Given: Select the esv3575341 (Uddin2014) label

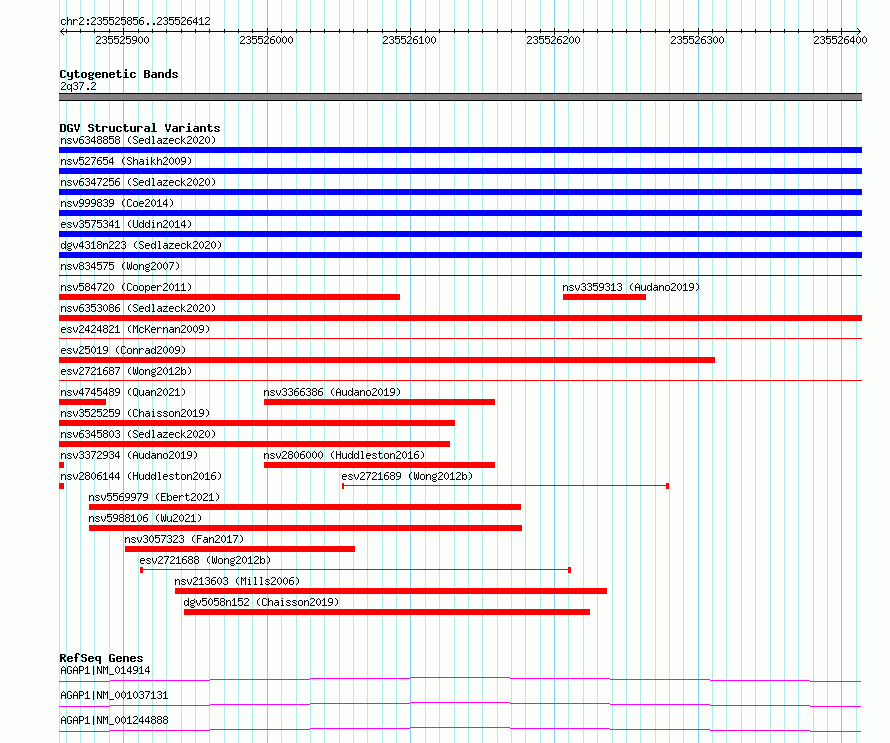Looking at the screenshot, I should pos(126,224).
